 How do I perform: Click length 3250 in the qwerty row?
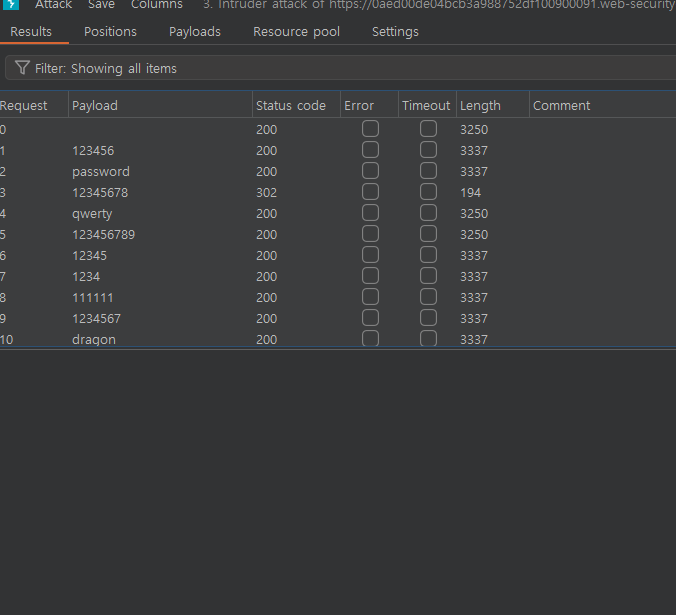(x=474, y=214)
